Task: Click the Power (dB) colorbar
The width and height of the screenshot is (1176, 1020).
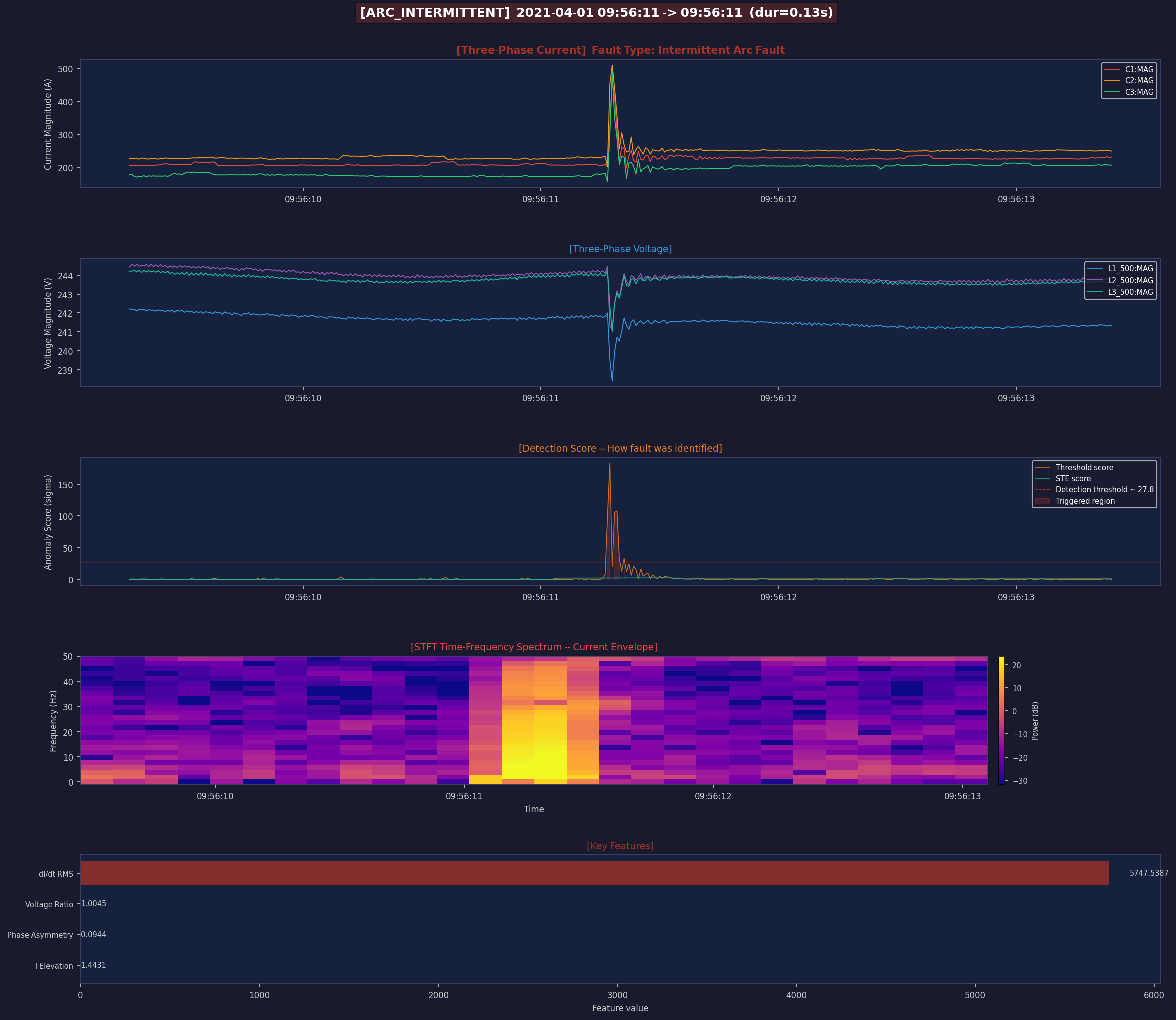Action: pos(1001,720)
